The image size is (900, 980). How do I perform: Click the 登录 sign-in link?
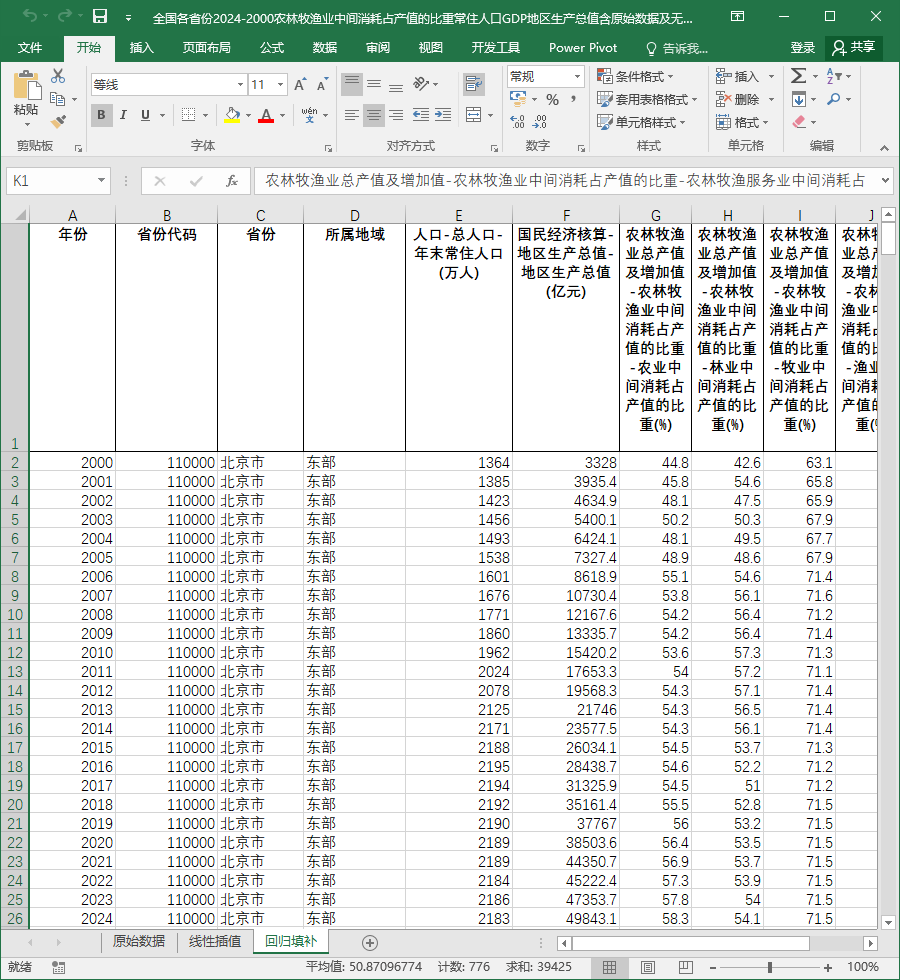[802, 48]
